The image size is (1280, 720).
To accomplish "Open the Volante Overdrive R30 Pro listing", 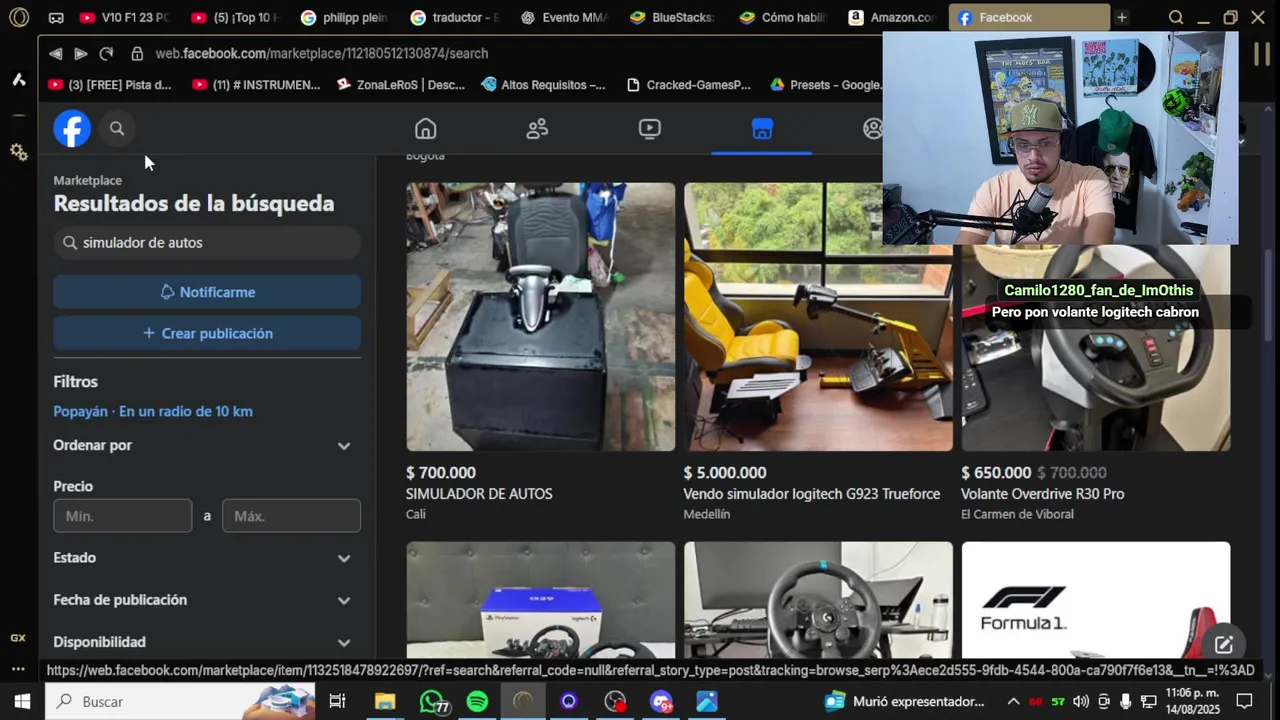I will 1096,348.
